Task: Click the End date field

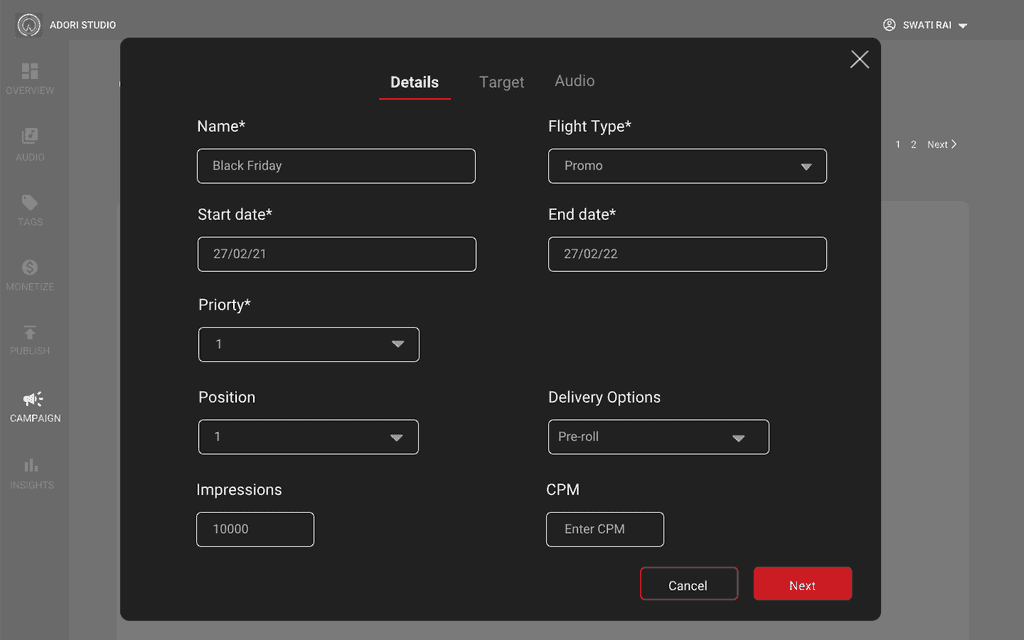Action: point(687,254)
